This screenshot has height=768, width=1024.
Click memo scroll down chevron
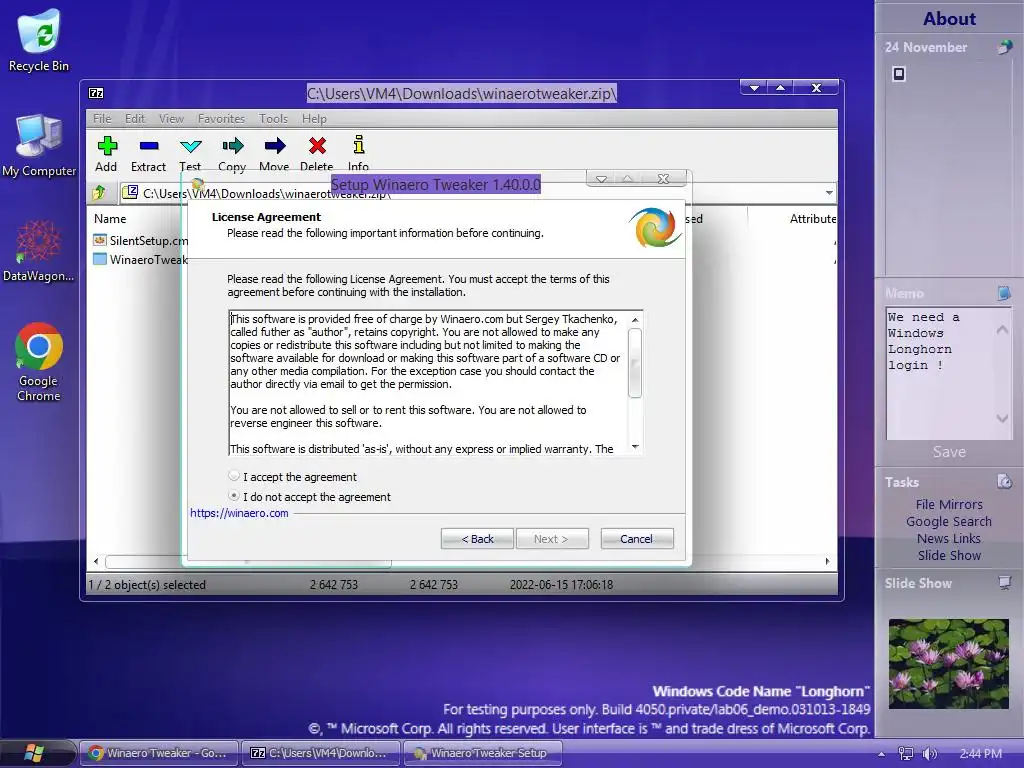click(x=1002, y=418)
